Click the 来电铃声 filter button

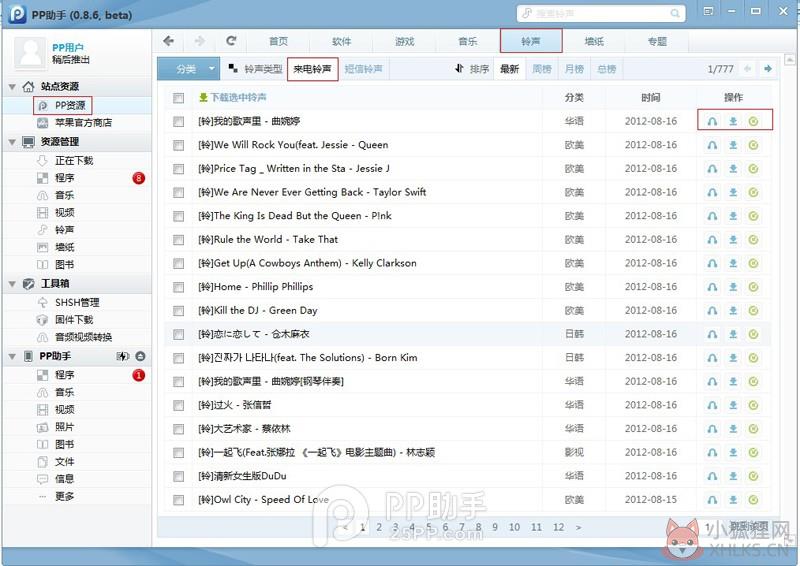(x=312, y=69)
